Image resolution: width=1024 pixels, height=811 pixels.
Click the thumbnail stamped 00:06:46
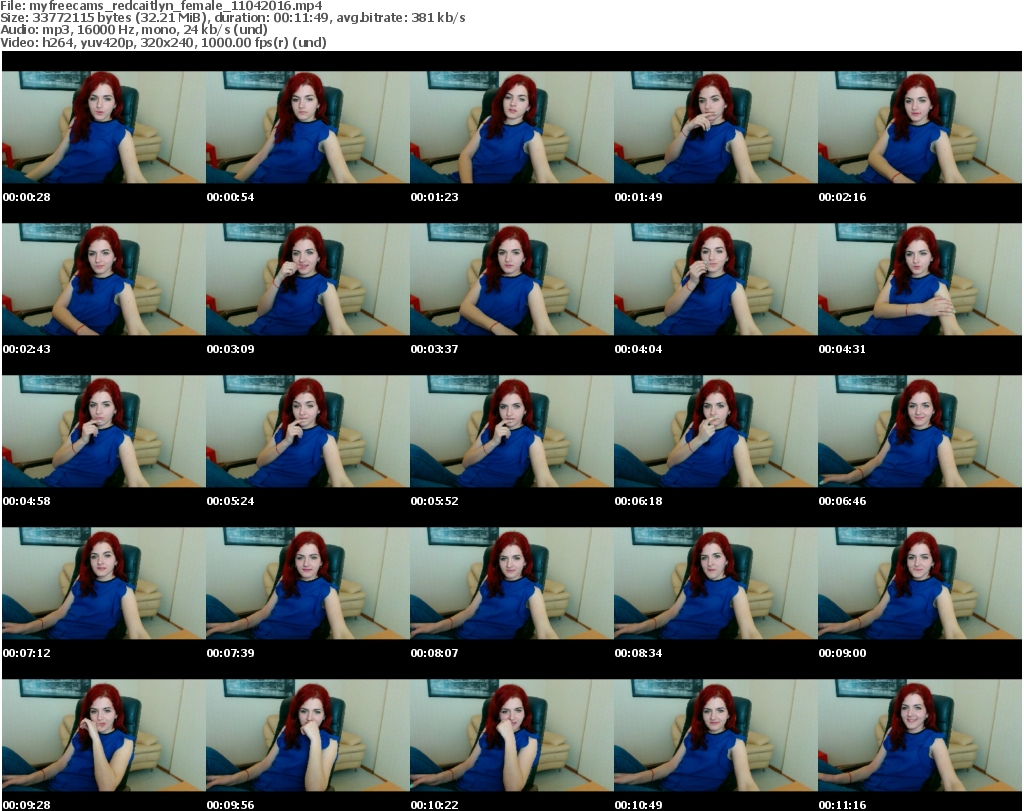920,432
